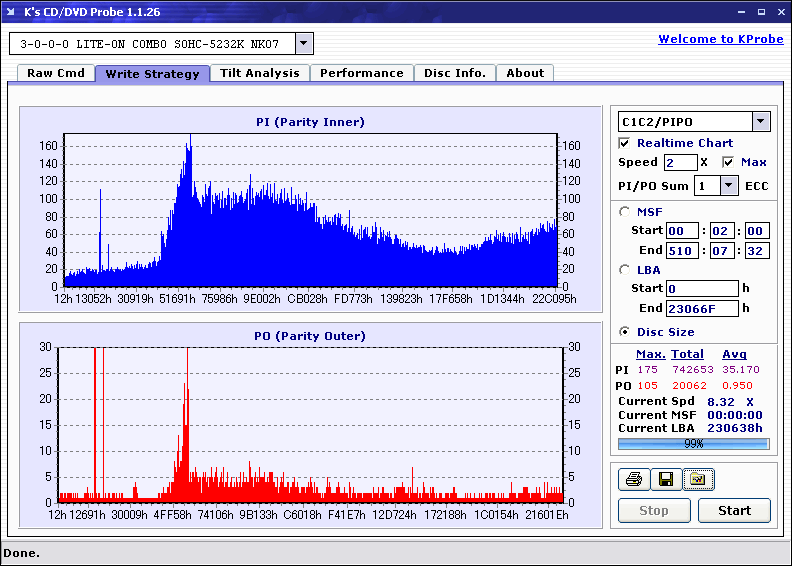The width and height of the screenshot is (792, 566).
Task: Click the 99% scan progress bar
Action: [694, 444]
